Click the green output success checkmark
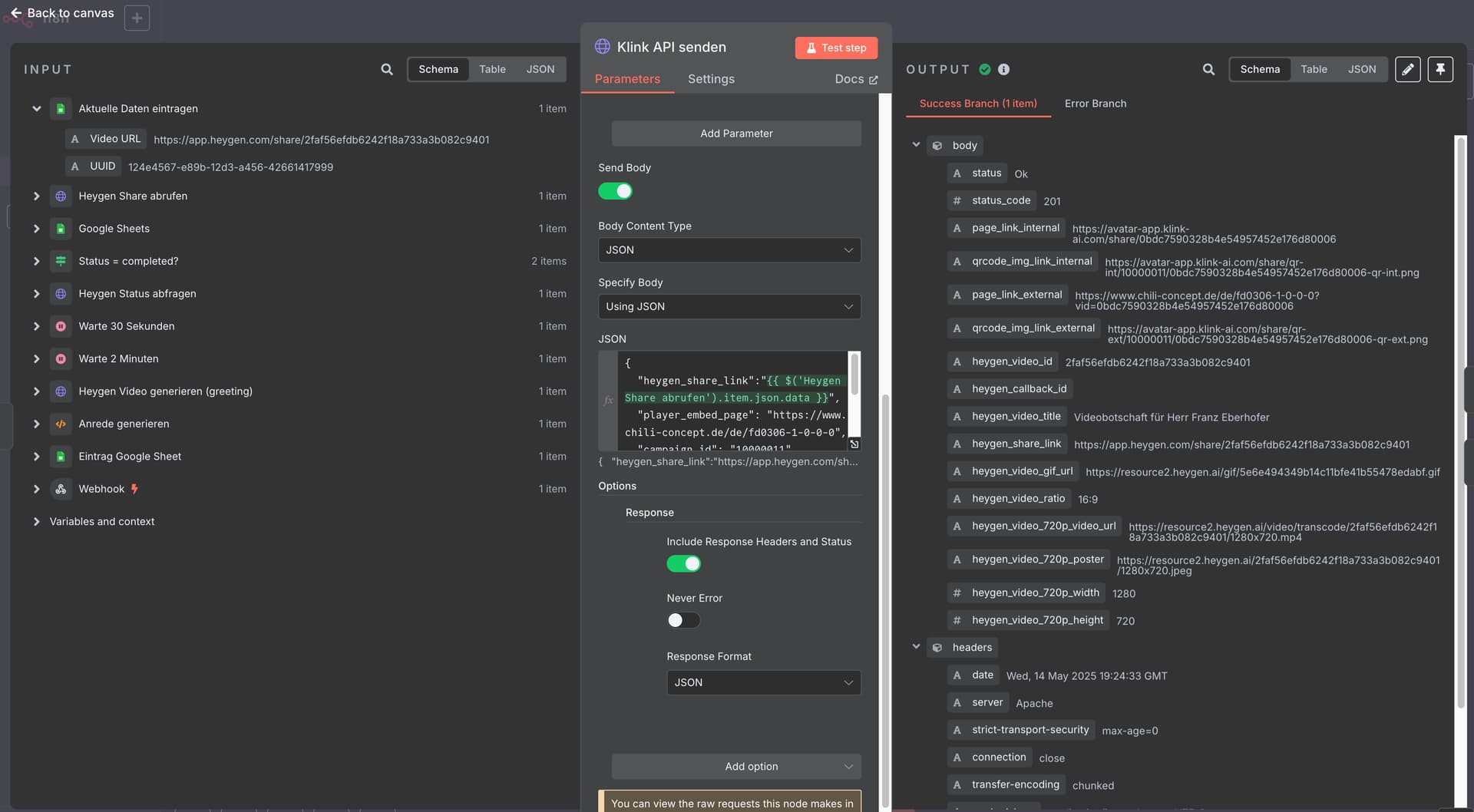 point(985,69)
